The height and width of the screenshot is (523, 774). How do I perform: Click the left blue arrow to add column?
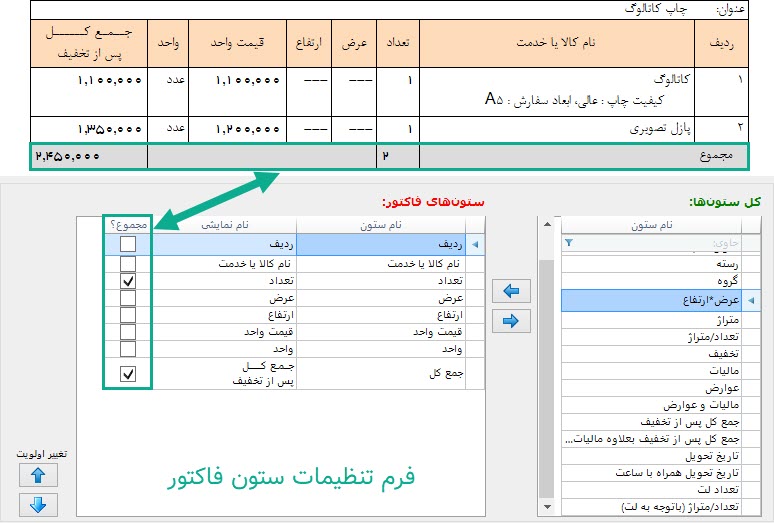coord(510,291)
